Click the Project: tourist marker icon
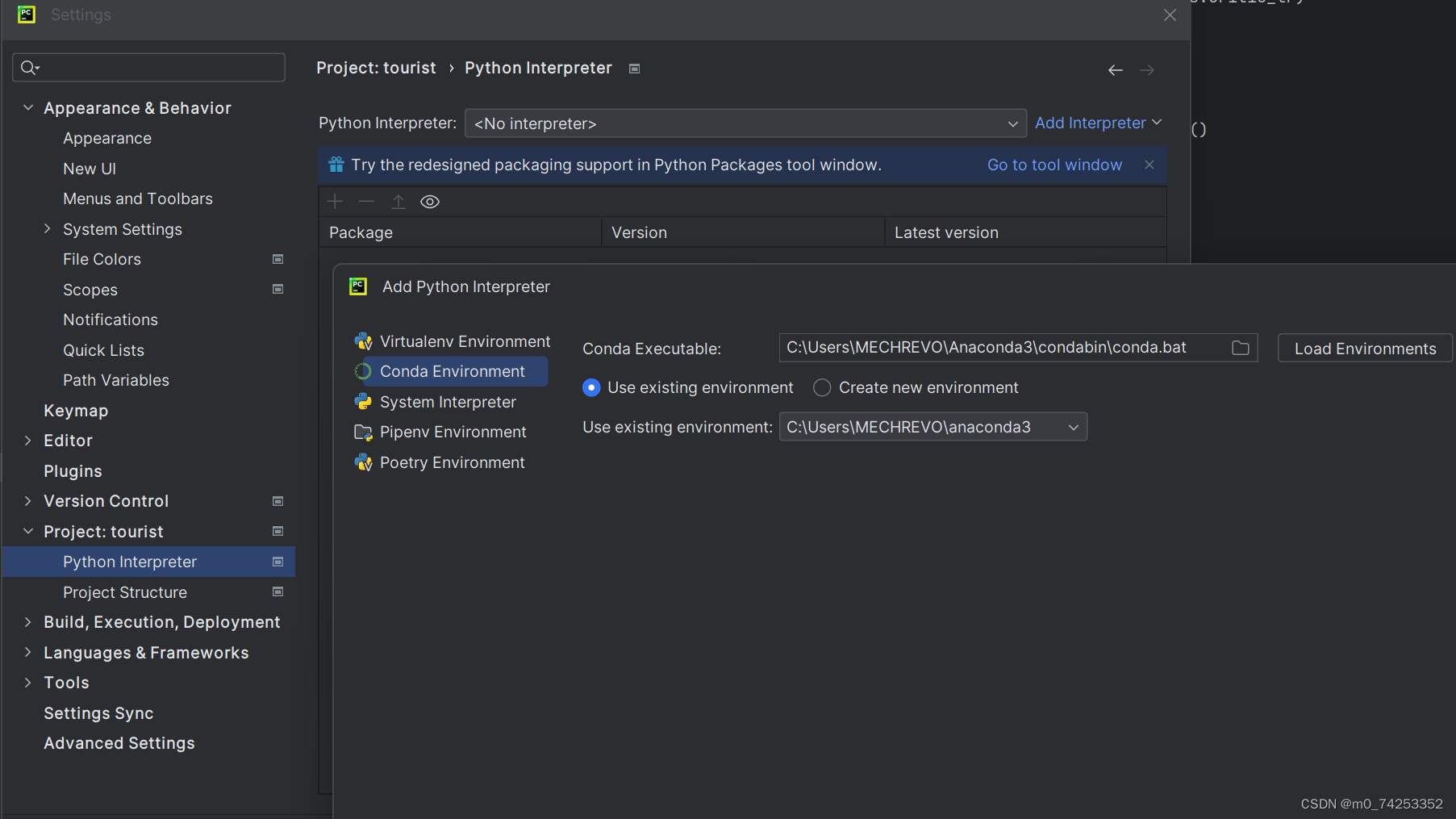Screen dimensions: 1456x819 point(278,531)
